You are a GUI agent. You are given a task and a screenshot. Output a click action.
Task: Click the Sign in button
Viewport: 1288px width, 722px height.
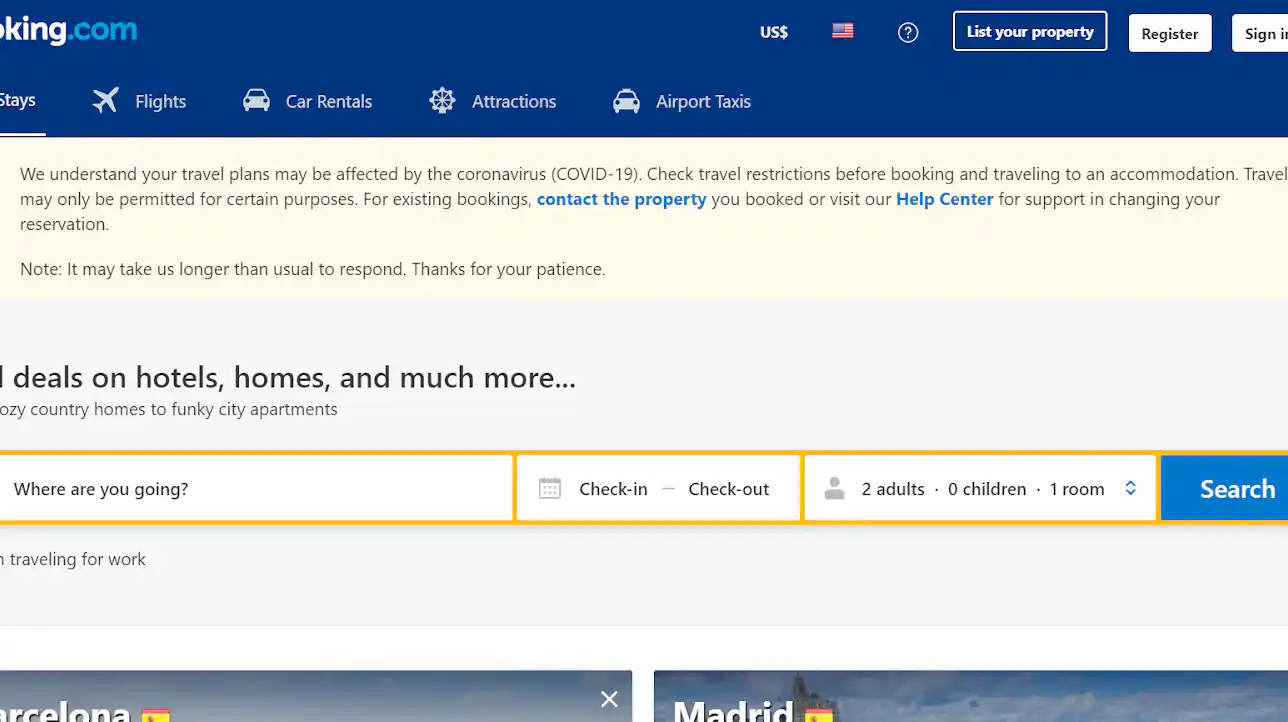1262,33
